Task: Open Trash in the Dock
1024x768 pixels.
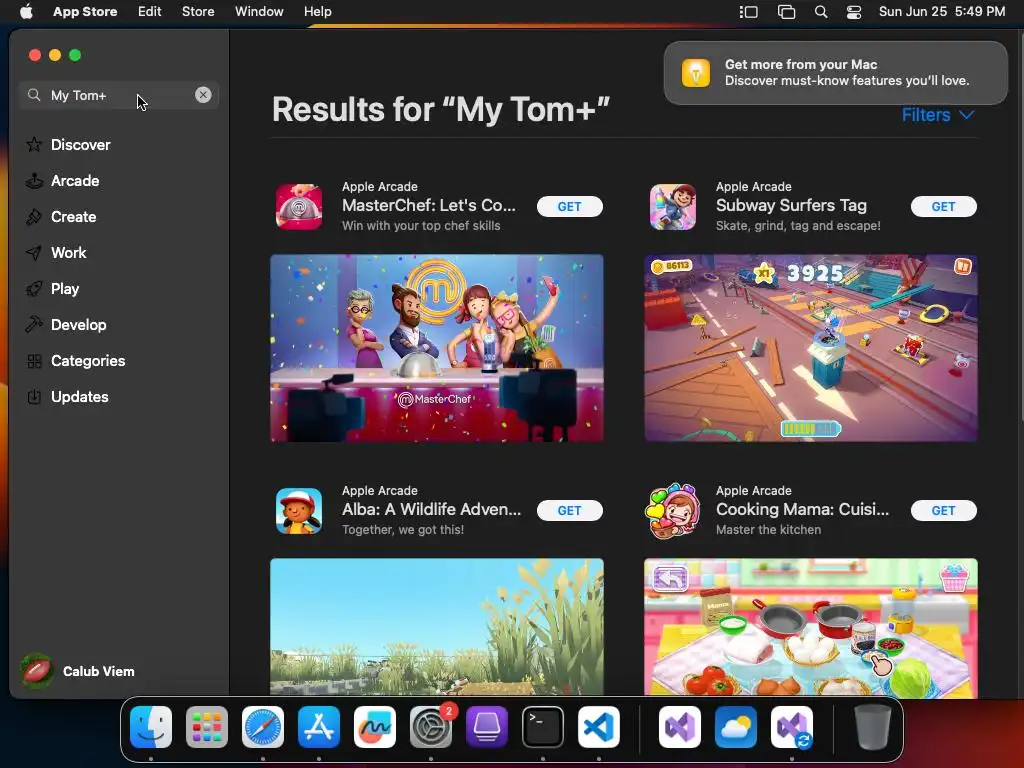Action: 872,727
